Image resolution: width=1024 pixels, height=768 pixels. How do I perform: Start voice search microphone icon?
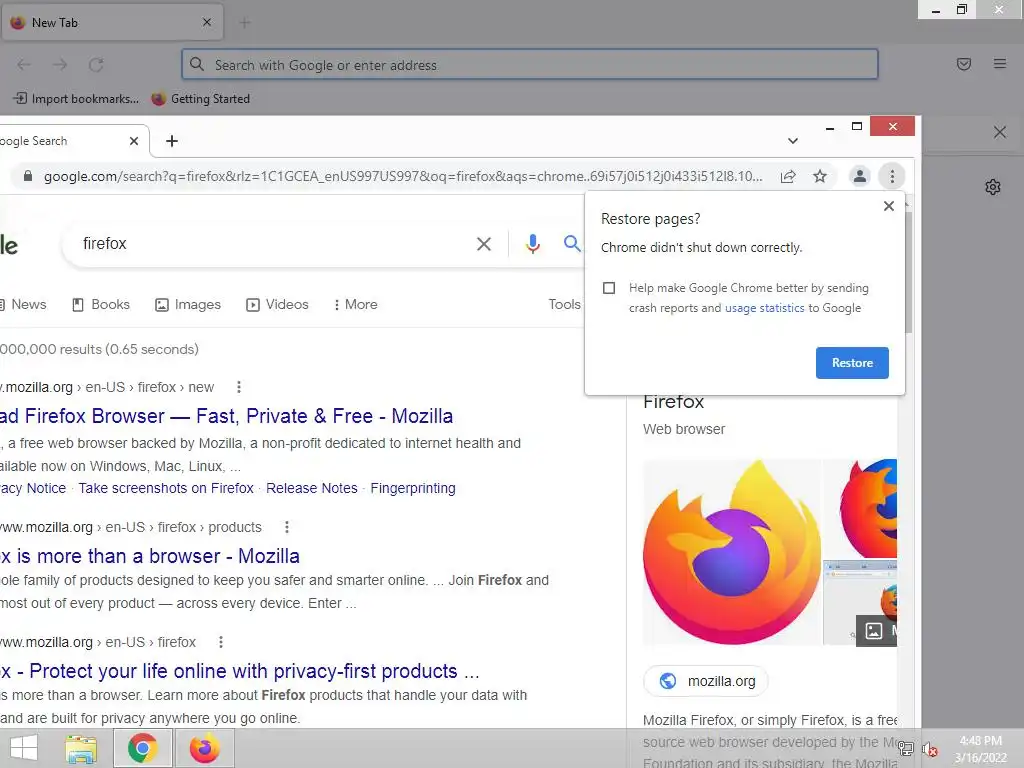pos(533,244)
